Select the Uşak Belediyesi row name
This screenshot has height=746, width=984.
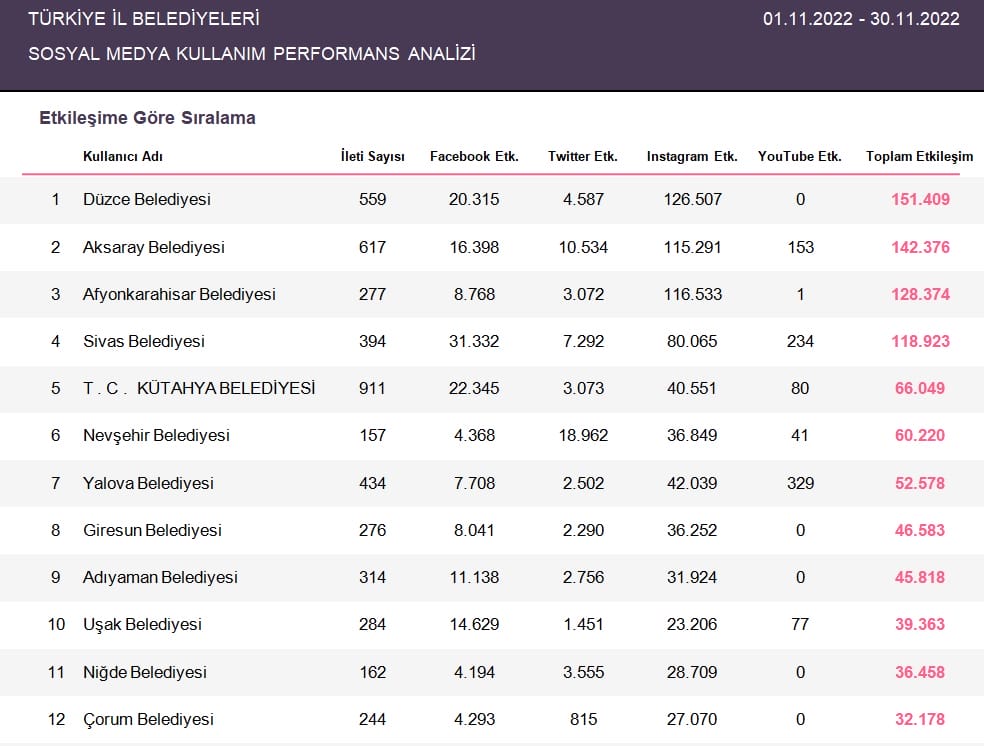tap(142, 624)
